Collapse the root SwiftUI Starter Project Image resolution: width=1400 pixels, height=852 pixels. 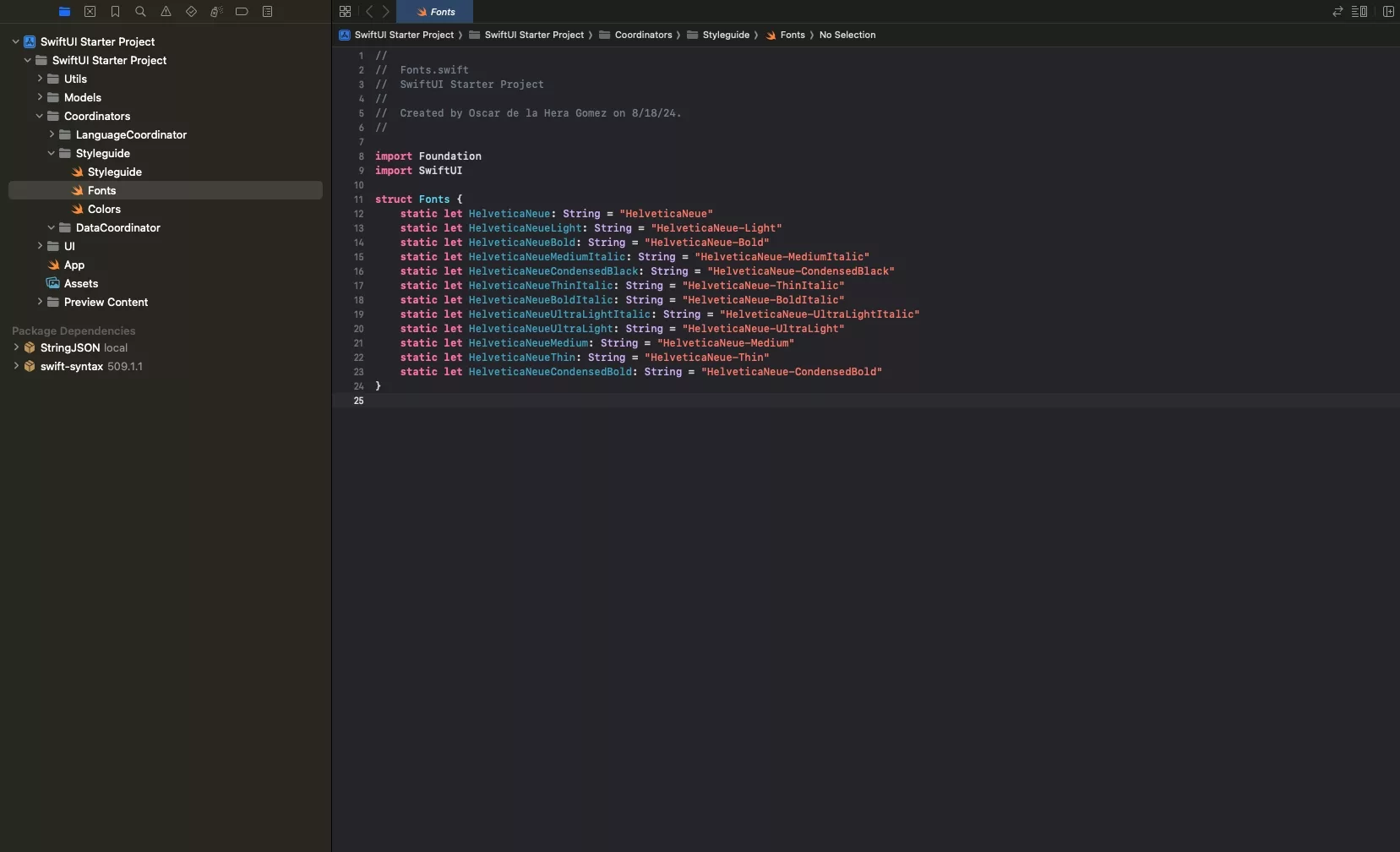point(15,41)
